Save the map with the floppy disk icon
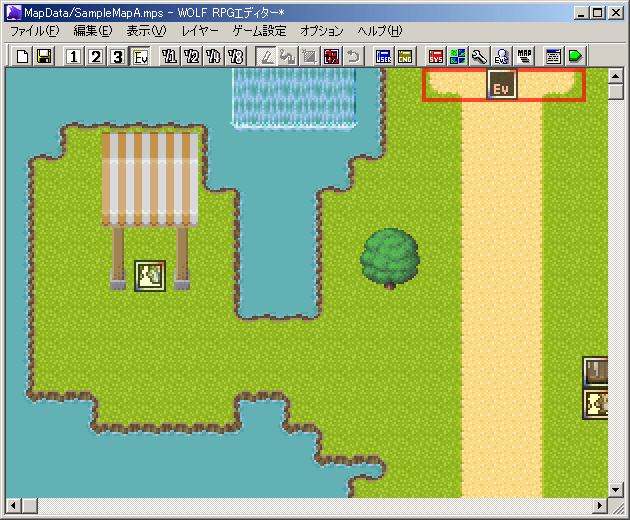630x520 pixels. coord(44,56)
